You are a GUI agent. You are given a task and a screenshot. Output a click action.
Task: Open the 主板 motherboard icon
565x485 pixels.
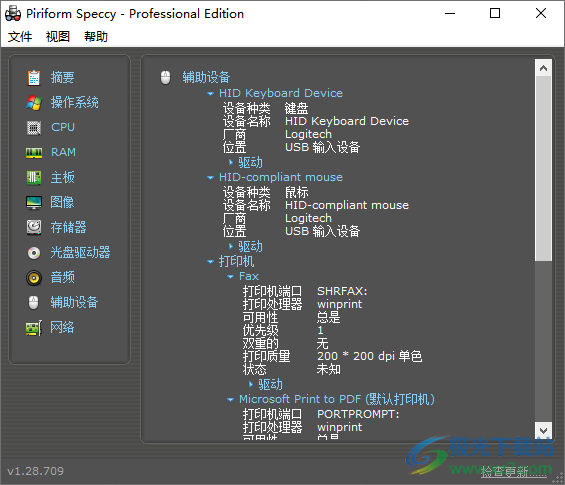click(34, 178)
